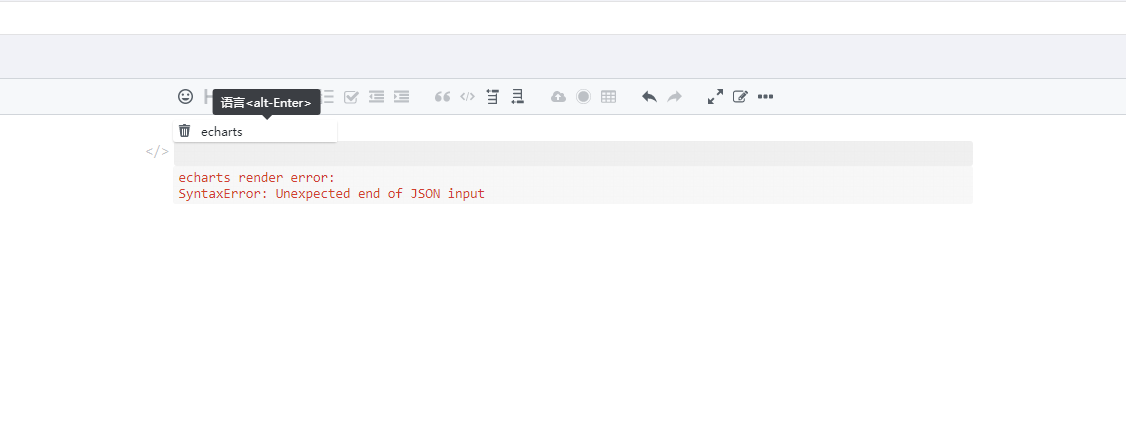Open the edit mode switcher

(x=740, y=96)
